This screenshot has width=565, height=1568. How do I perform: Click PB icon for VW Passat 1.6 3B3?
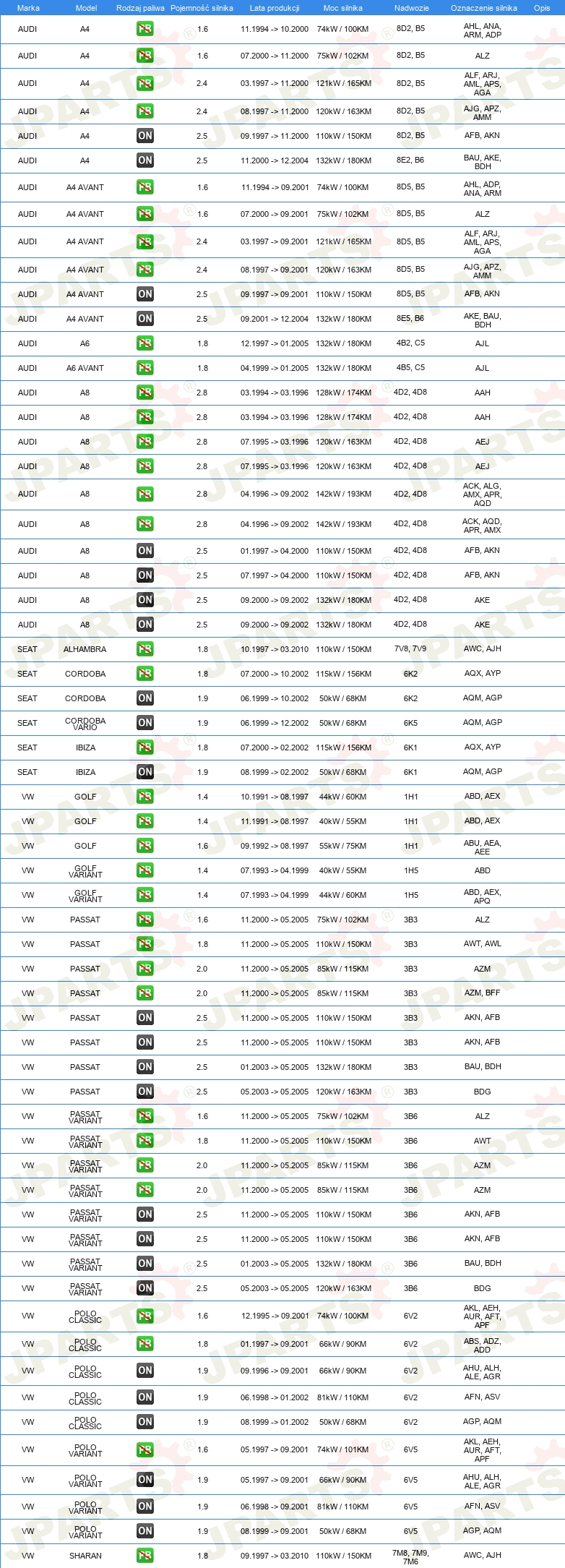[145, 920]
